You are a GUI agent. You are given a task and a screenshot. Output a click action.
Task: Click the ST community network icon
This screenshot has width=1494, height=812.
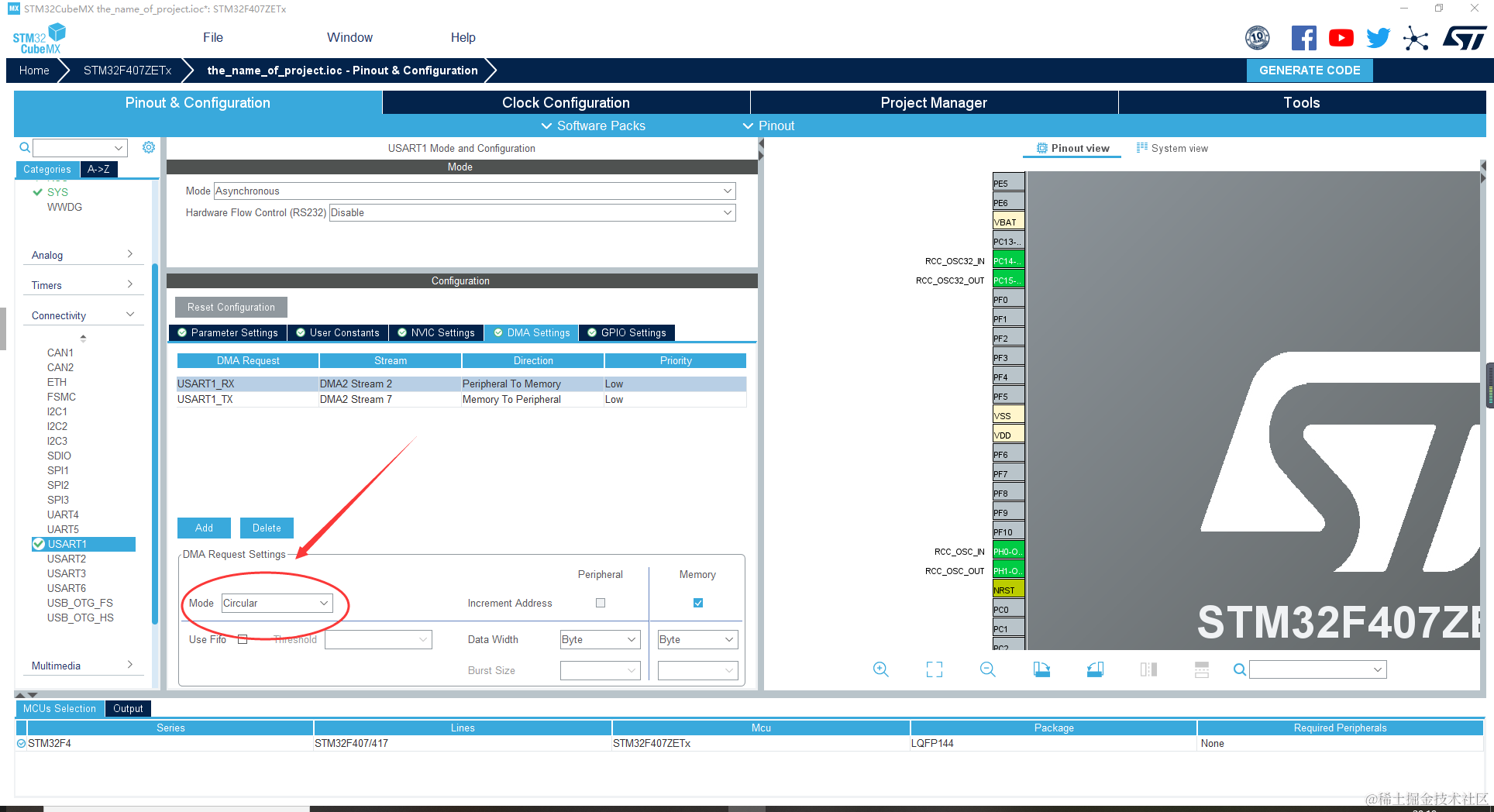coord(1416,38)
